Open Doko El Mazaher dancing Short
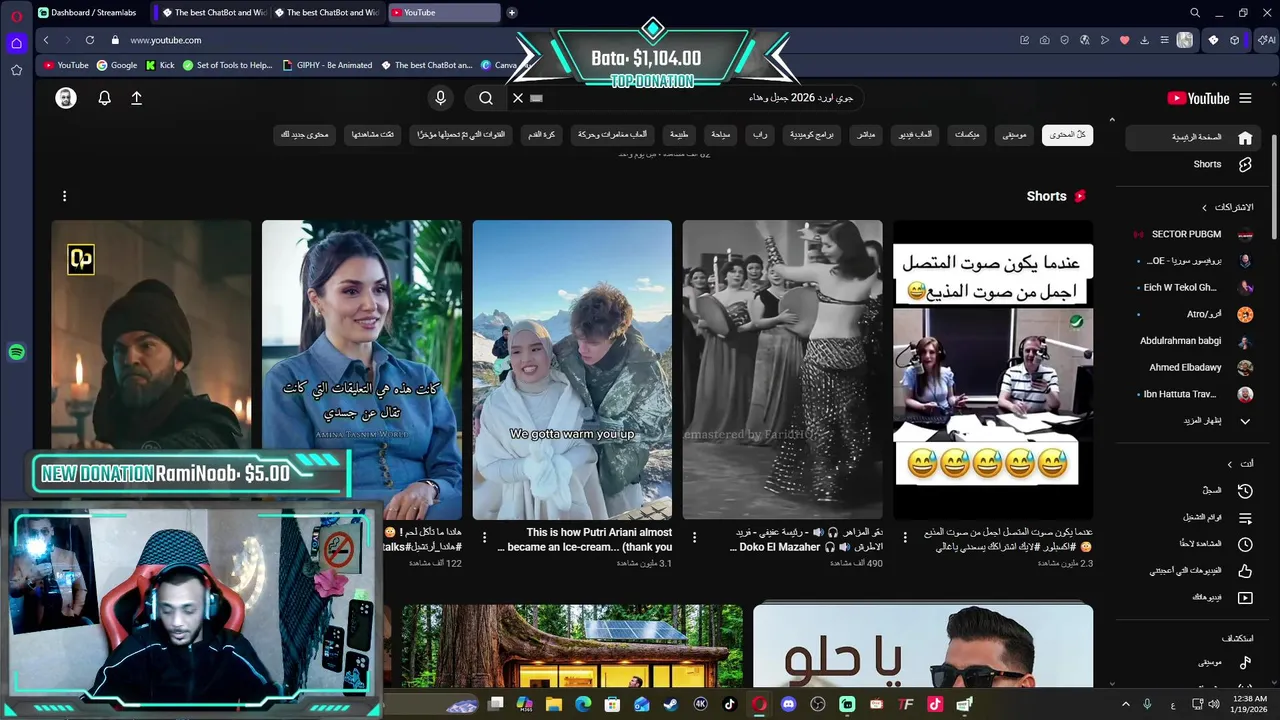This screenshot has height=720, width=1280. coord(782,369)
